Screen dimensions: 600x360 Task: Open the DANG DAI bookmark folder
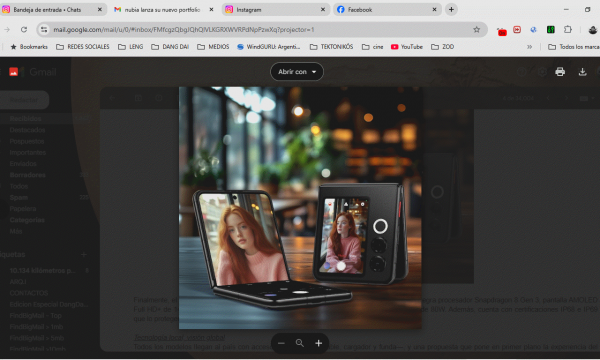(170, 47)
